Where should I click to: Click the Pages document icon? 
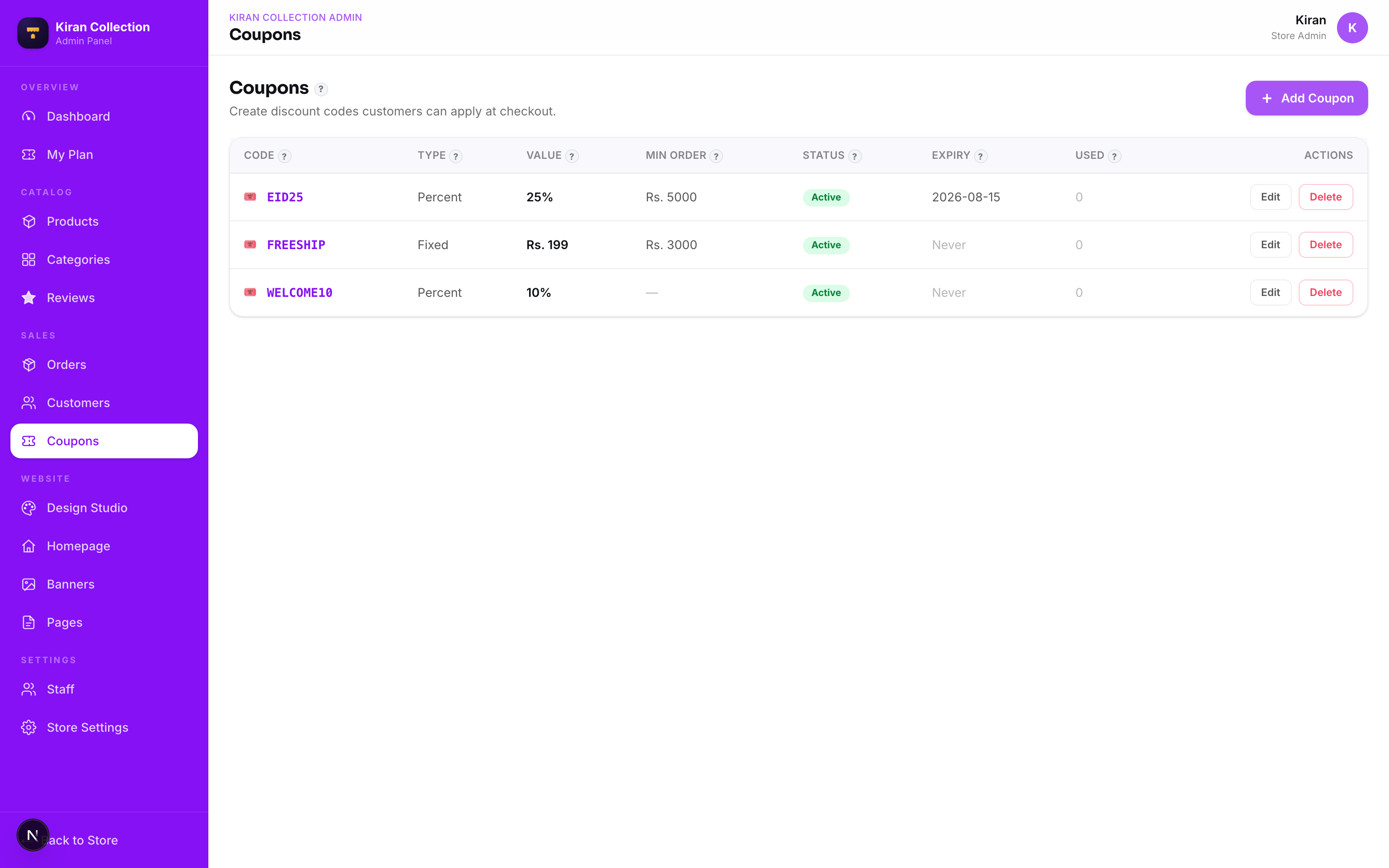[x=29, y=622]
